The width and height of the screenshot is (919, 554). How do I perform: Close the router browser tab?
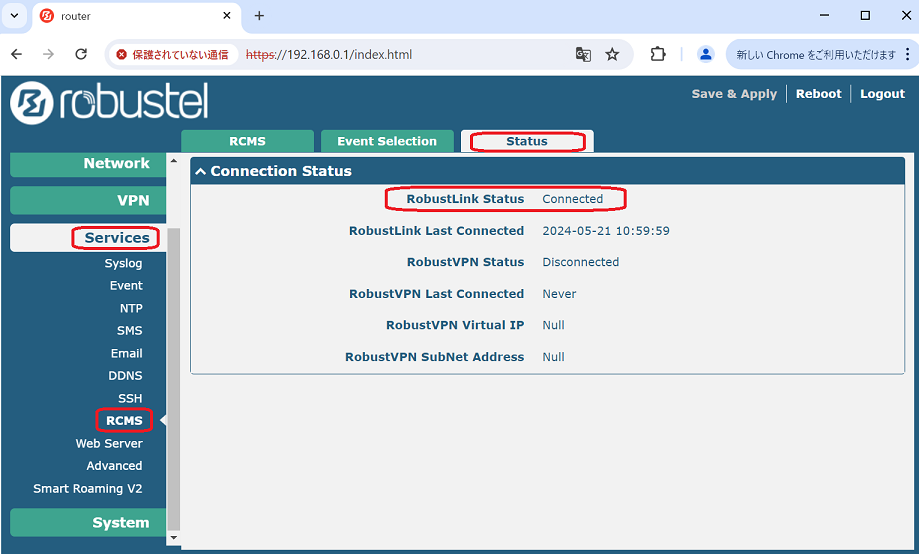[x=227, y=16]
